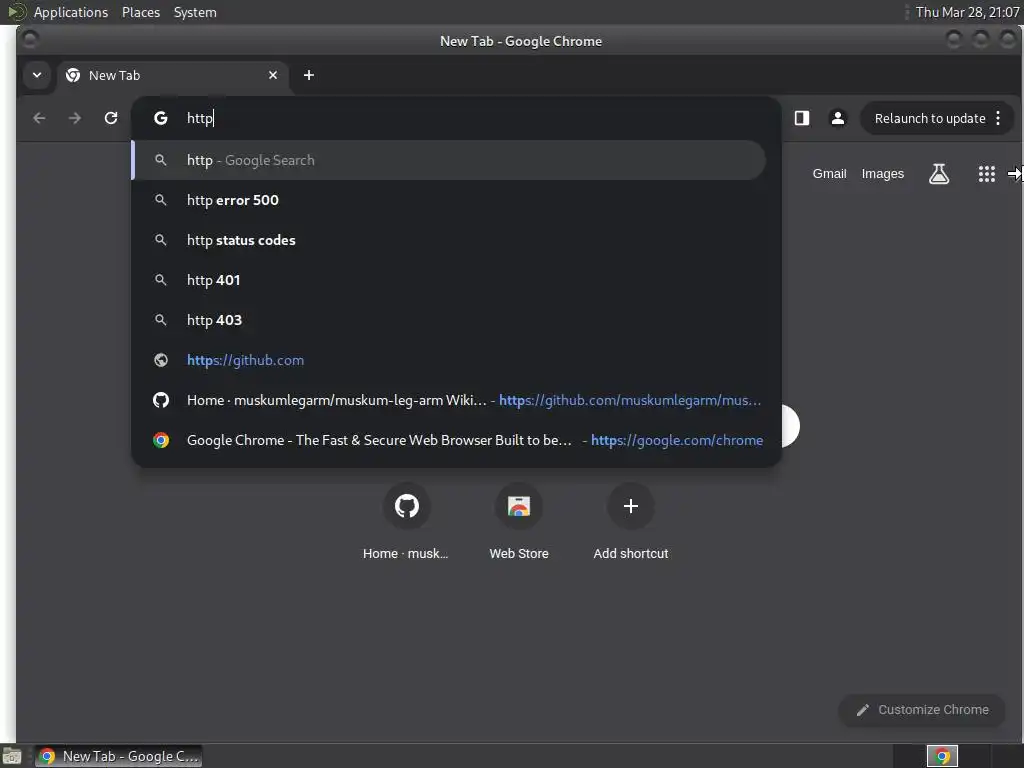Open the Google Chrome browser suggestion
This screenshot has width=1024, height=768.
pyautogui.click(x=449, y=440)
